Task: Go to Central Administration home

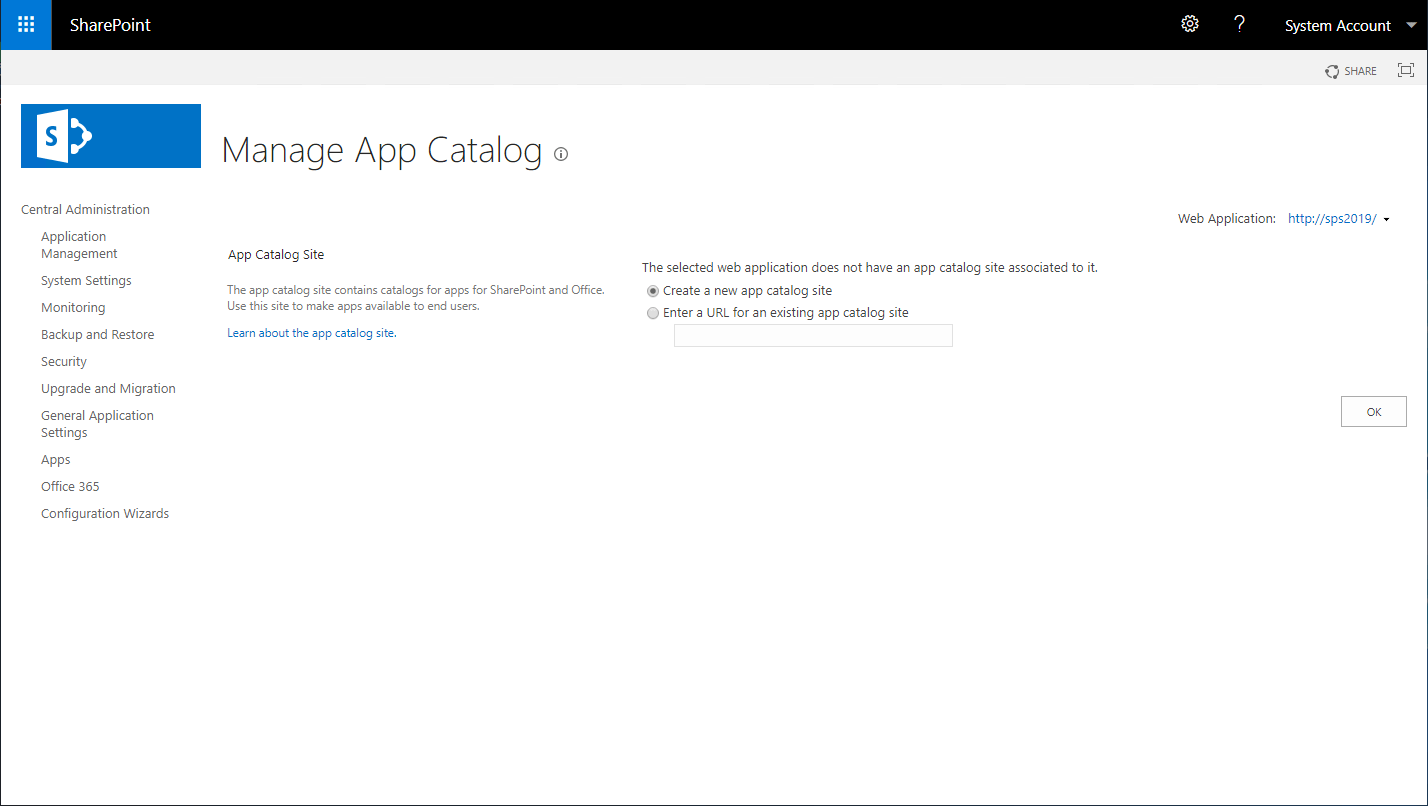Action: pyautogui.click(x=85, y=209)
